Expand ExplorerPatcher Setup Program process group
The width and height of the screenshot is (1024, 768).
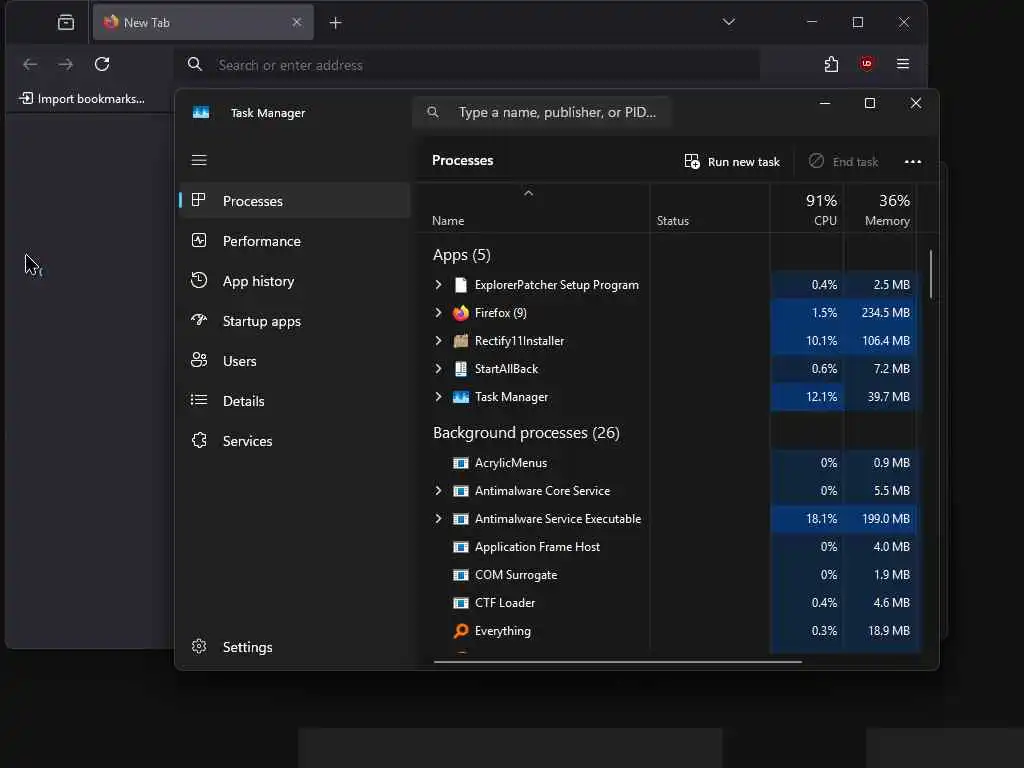pyautogui.click(x=438, y=285)
